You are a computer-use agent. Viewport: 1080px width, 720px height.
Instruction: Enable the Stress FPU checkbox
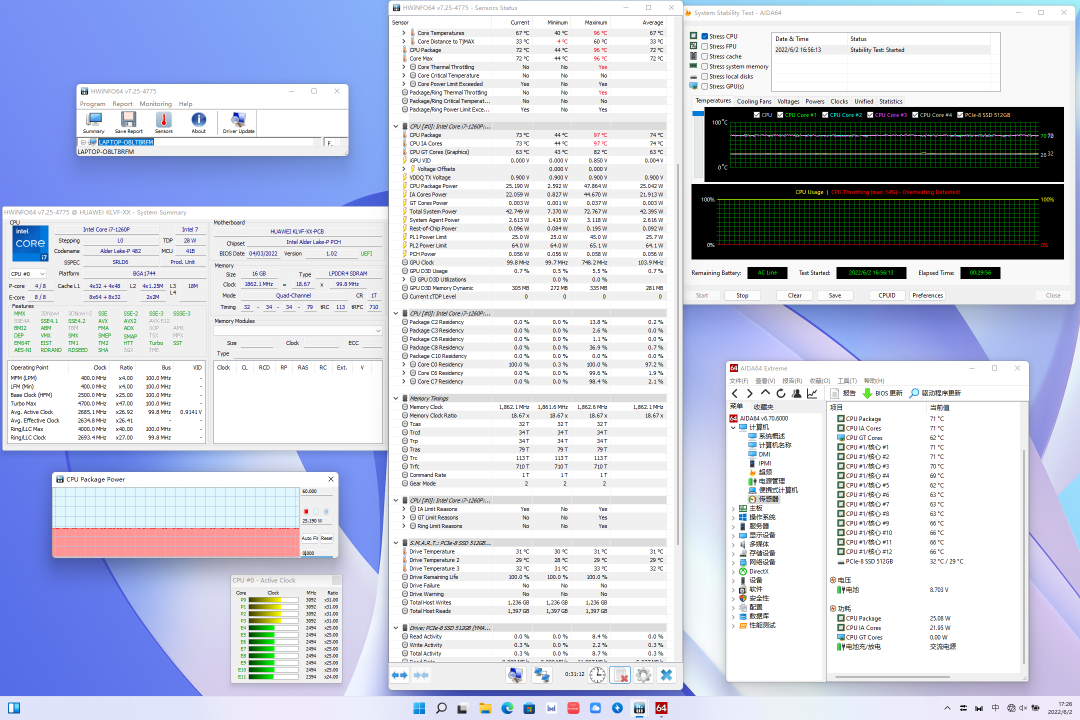tap(705, 46)
